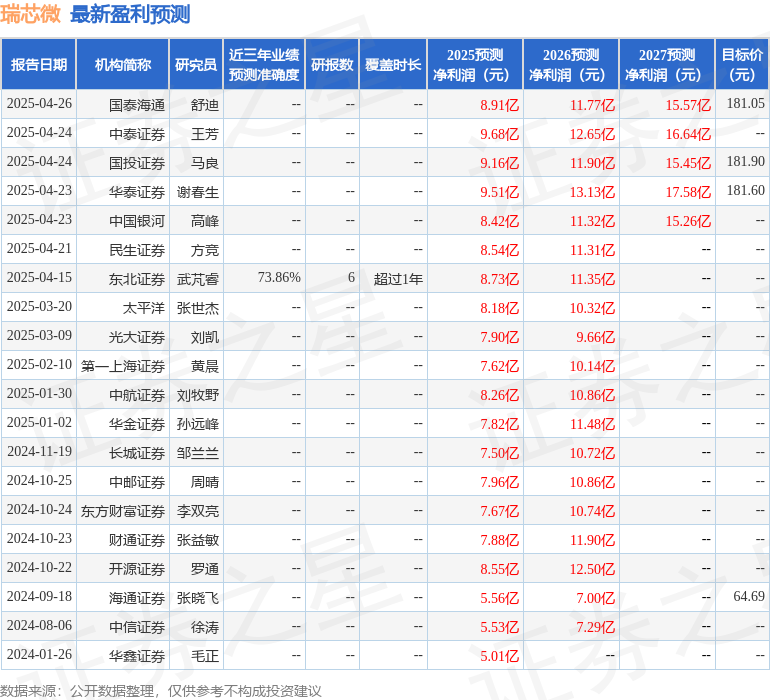Screen dimensions: 770x700
Task: Click researcher name 黄晨
Action: (x=205, y=366)
